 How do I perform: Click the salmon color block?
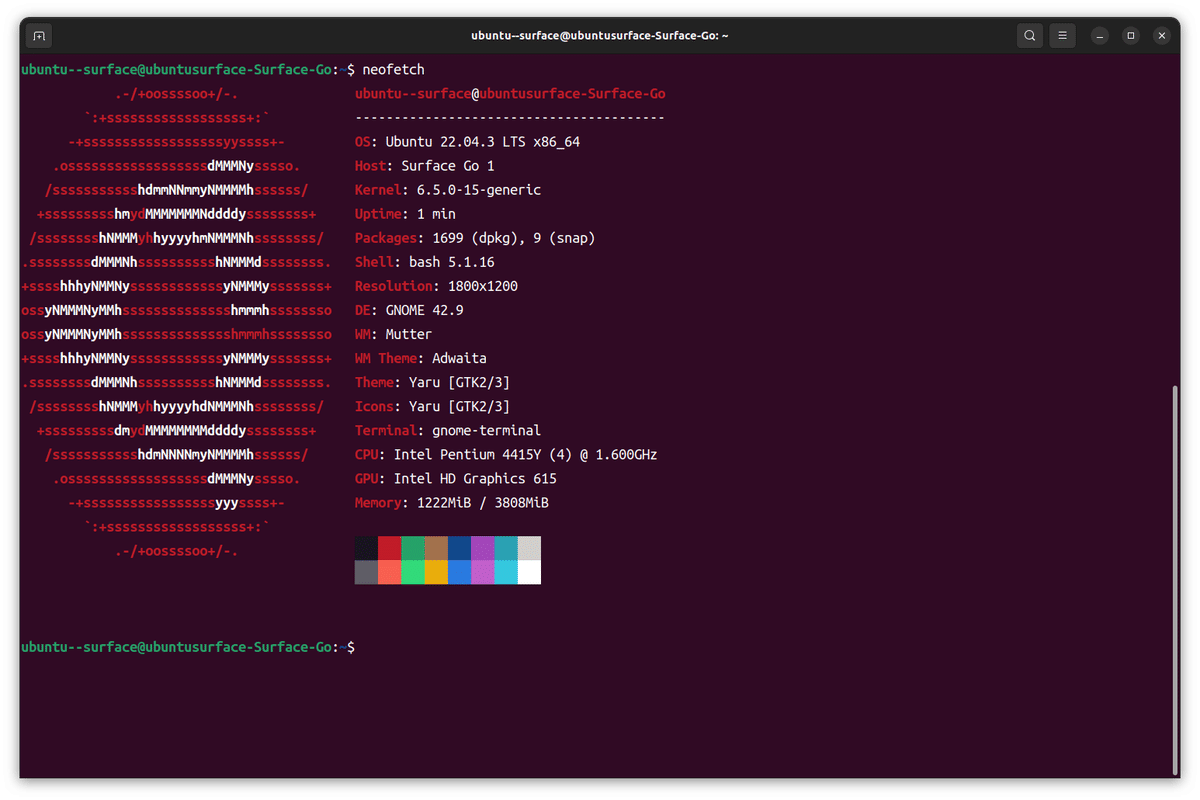pyautogui.click(x=389, y=572)
